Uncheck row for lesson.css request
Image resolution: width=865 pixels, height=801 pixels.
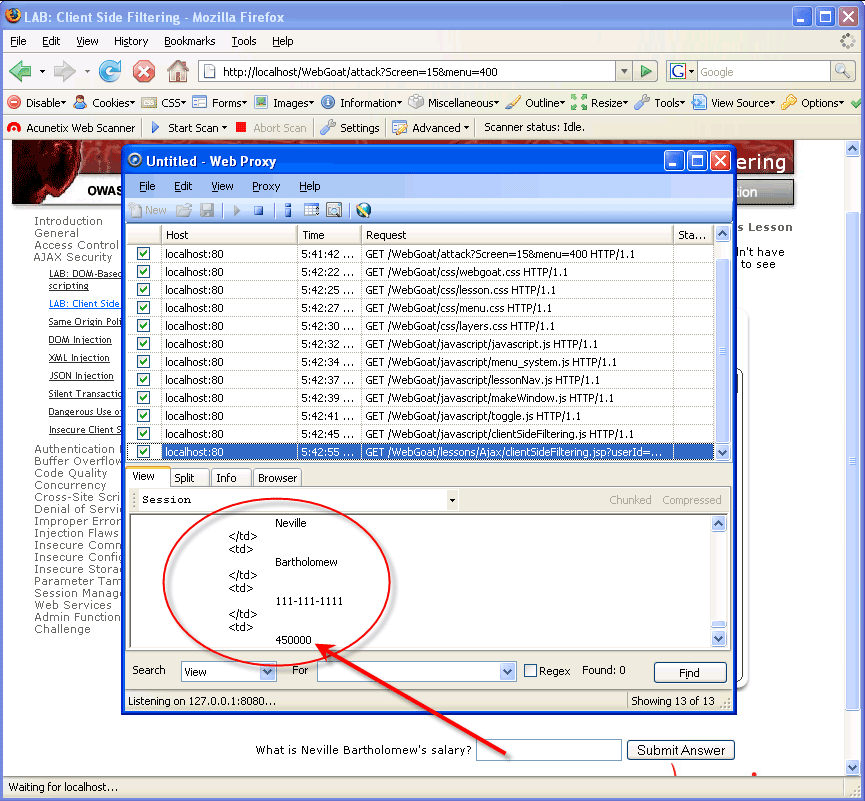click(143, 290)
